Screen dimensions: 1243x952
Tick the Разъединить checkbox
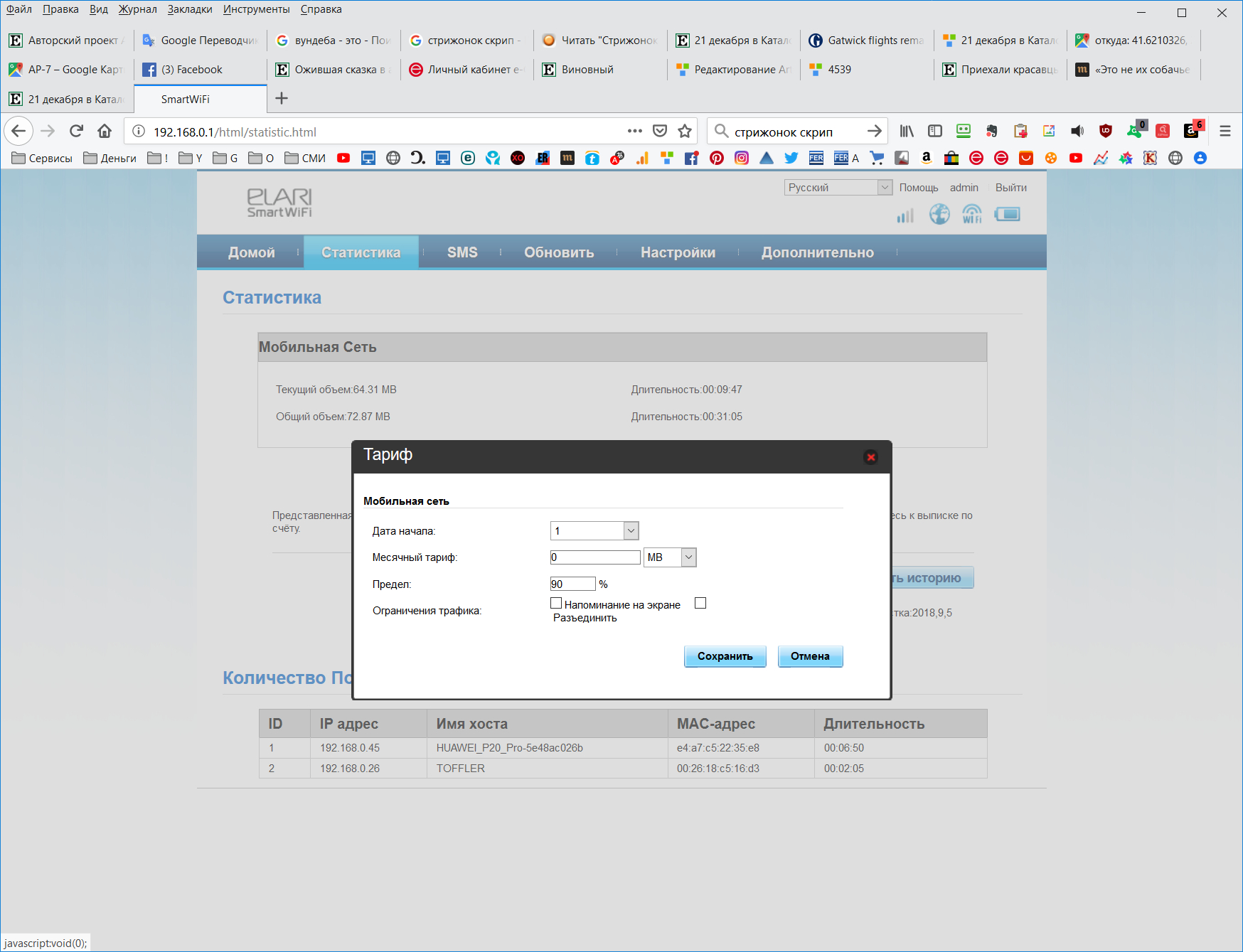[700, 603]
